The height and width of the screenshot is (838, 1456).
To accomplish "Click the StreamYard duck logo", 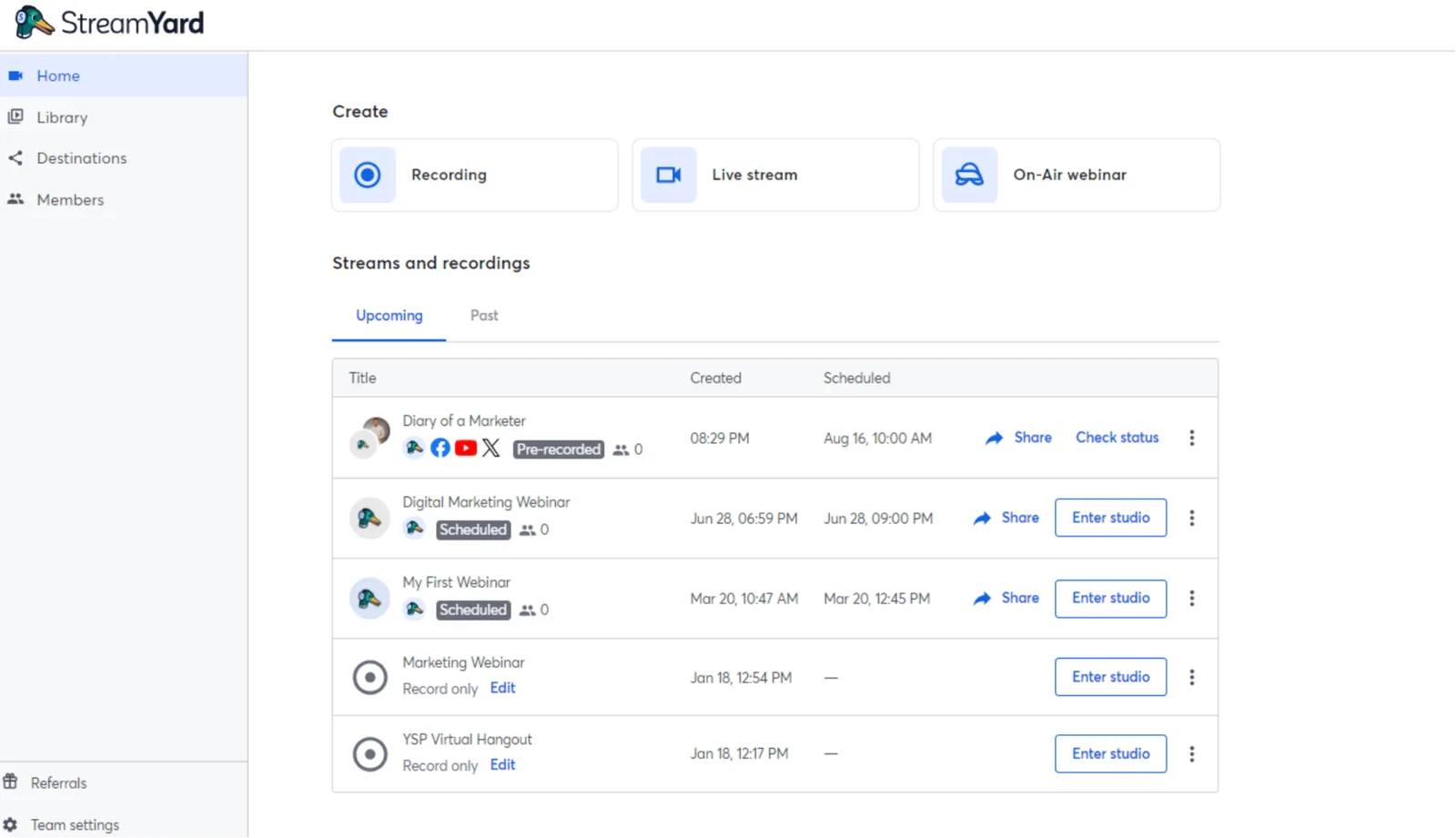I will (x=34, y=22).
